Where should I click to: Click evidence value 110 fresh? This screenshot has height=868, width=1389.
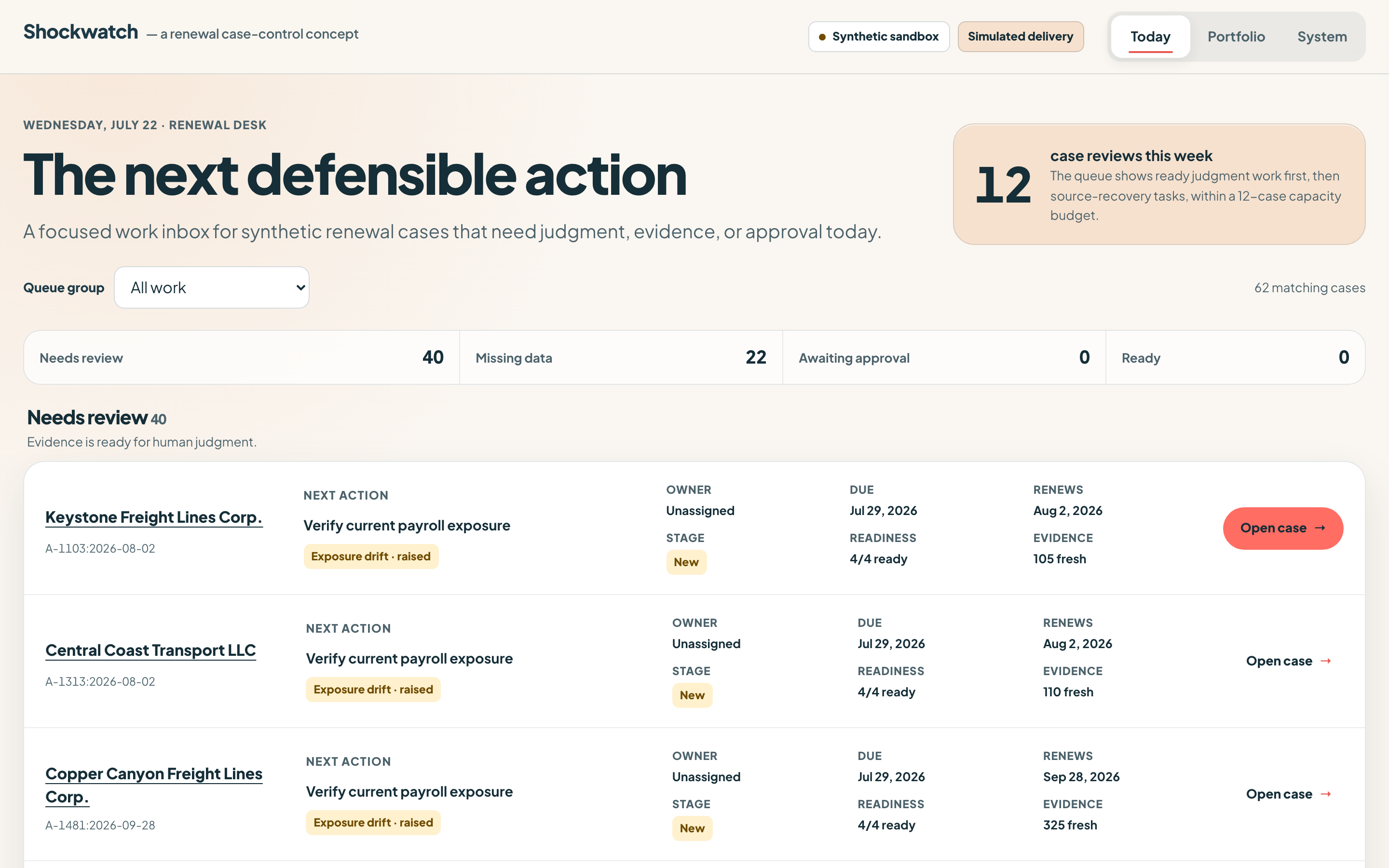click(x=1068, y=692)
